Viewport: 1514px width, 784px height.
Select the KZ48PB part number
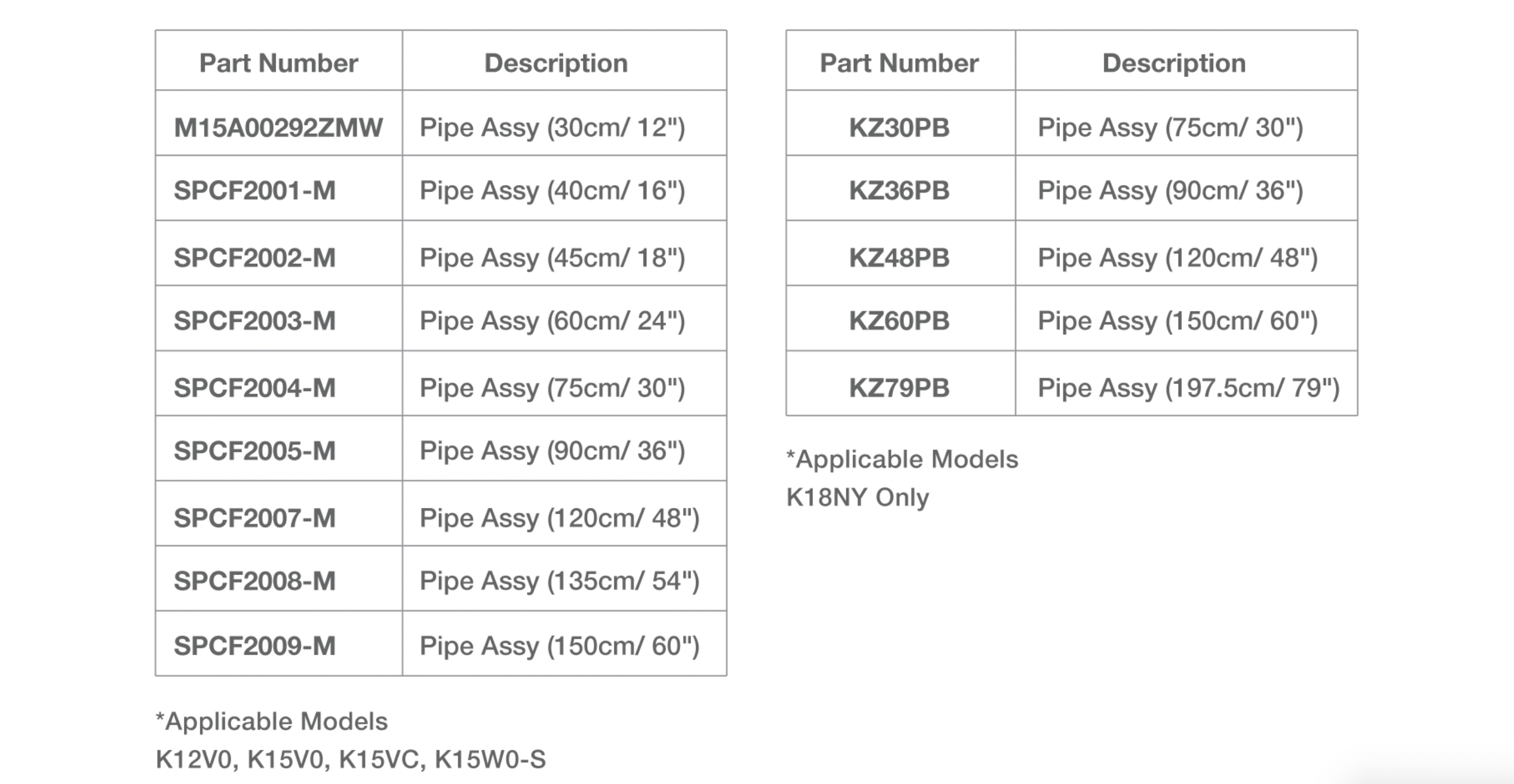coord(899,257)
